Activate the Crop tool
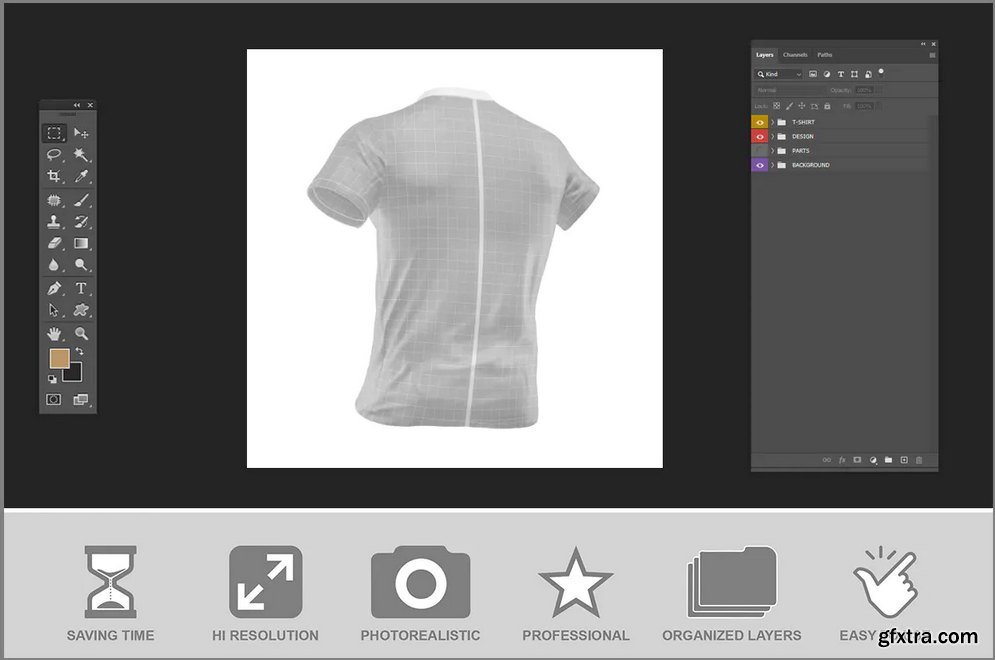Viewport: 995px width, 660px height. point(54,176)
